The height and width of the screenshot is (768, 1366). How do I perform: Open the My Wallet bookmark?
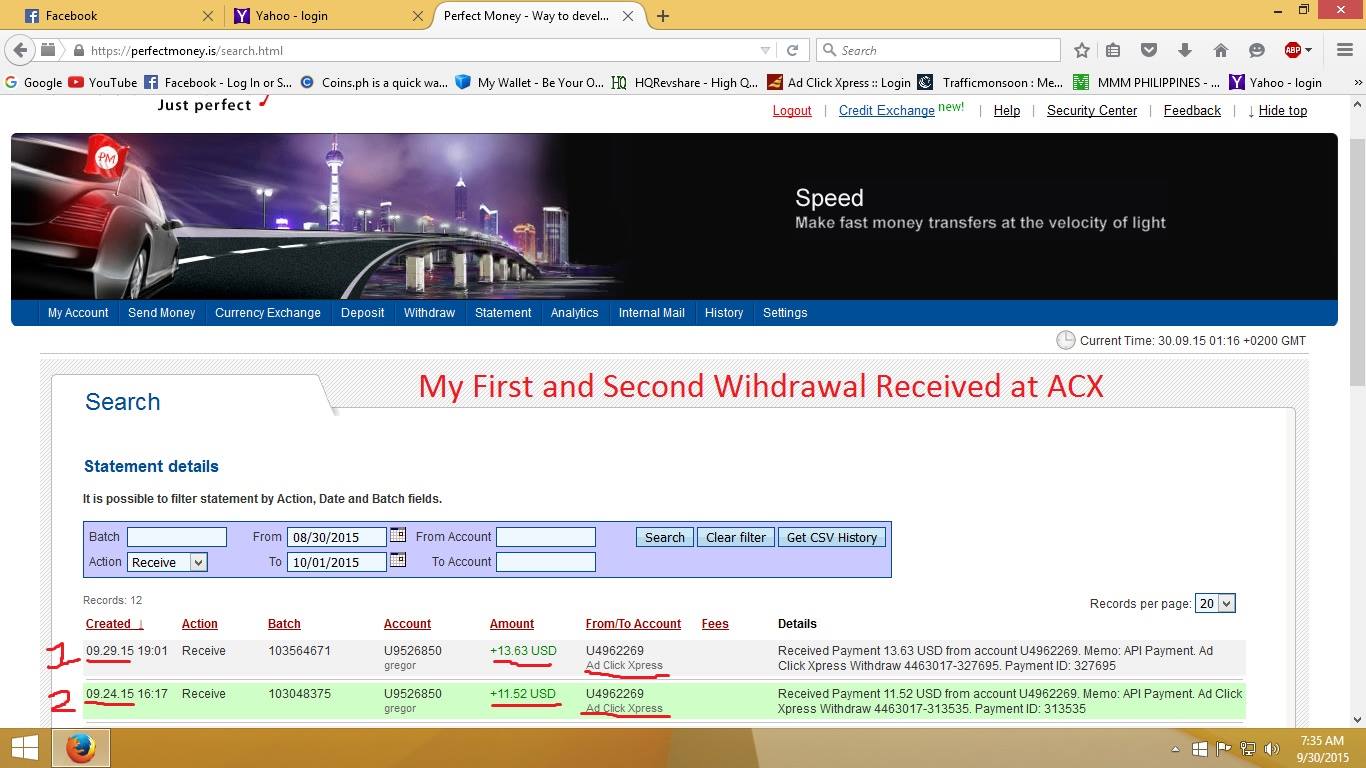click(529, 83)
